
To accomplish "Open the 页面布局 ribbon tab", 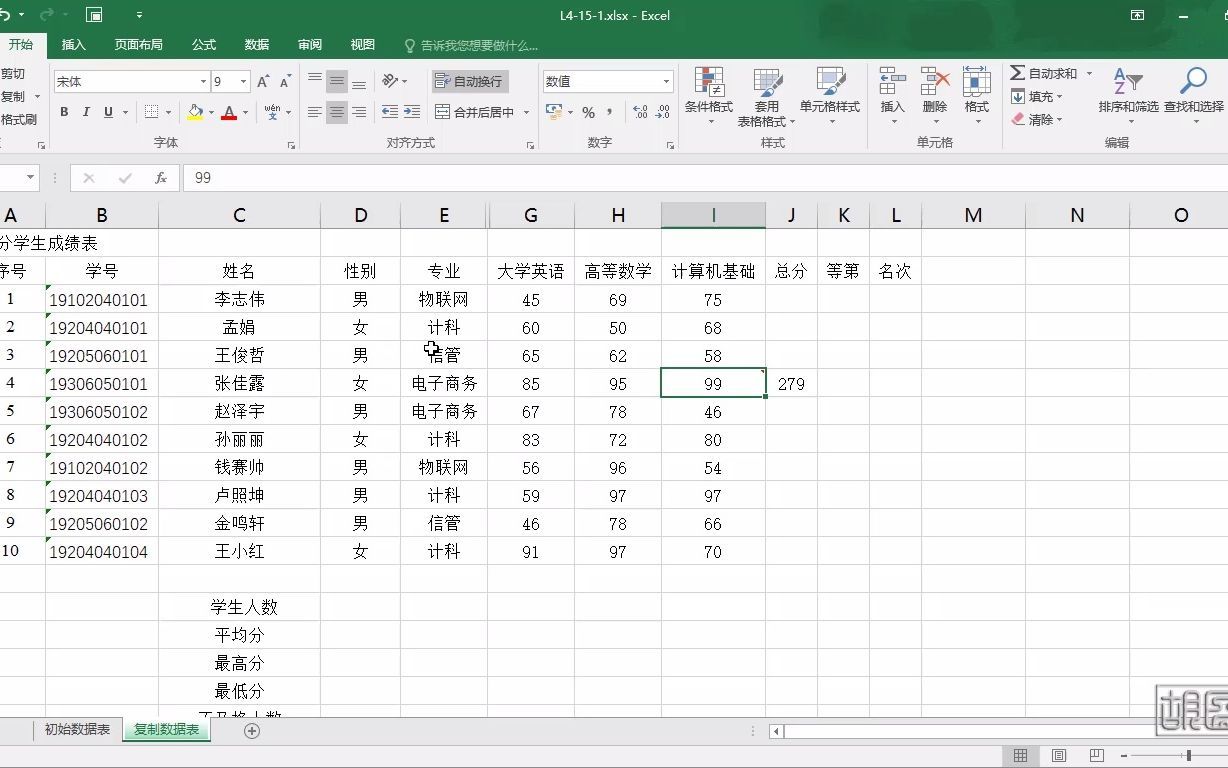I will pyautogui.click(x=138, y=45).
